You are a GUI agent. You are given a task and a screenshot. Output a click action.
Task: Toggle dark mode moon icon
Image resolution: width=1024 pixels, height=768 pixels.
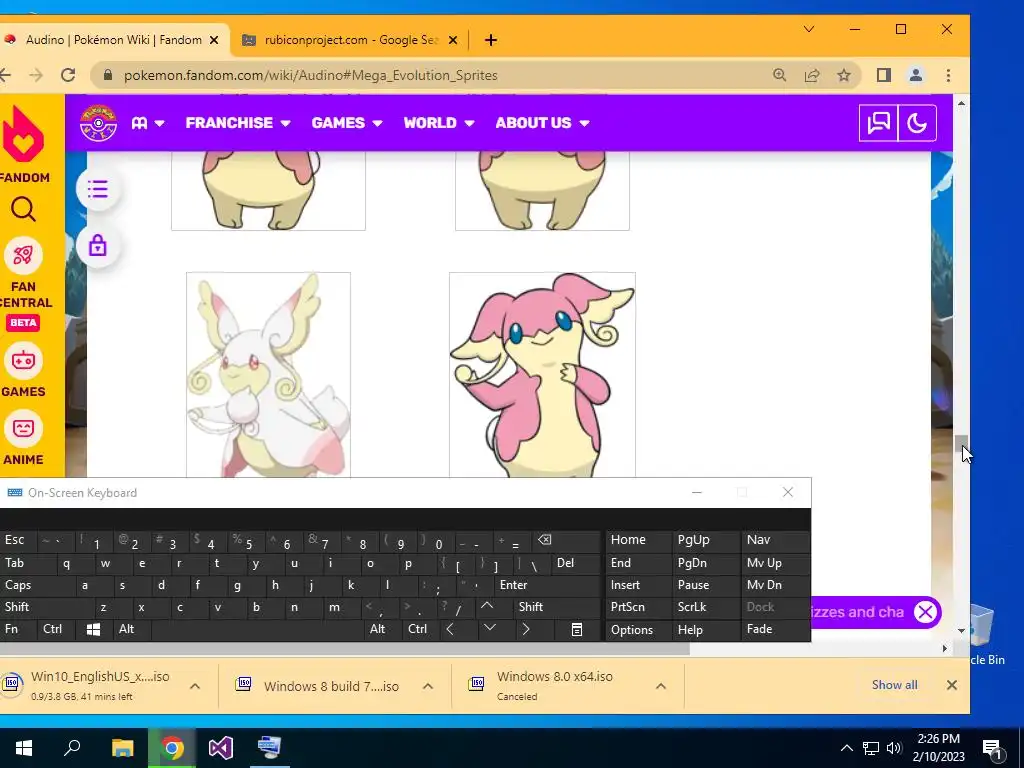(917, 123)
